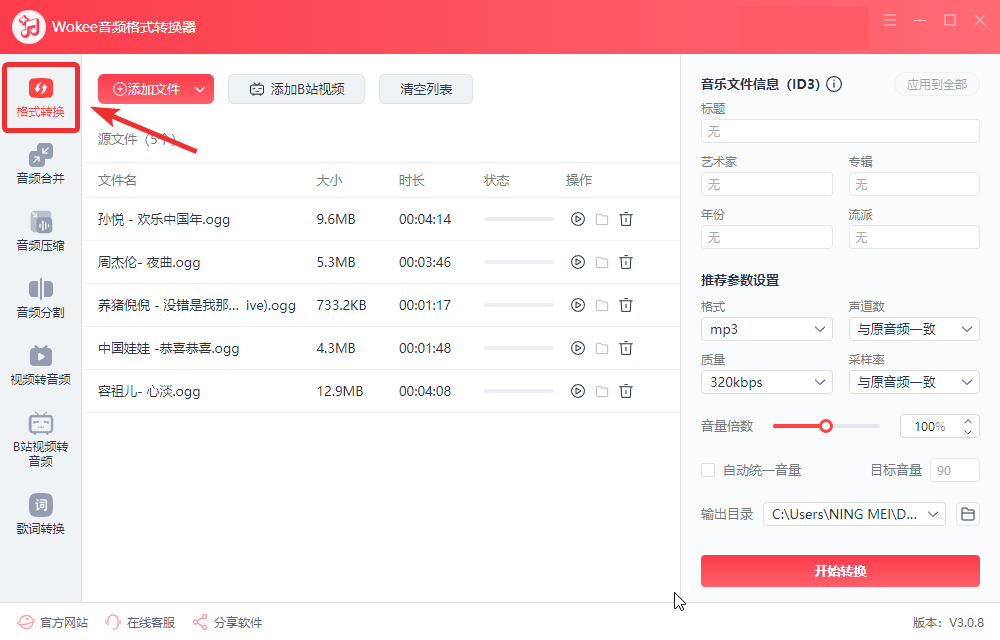1000x640 pixels.
Task: Click the 大小 column header
Action: [330, 180]
